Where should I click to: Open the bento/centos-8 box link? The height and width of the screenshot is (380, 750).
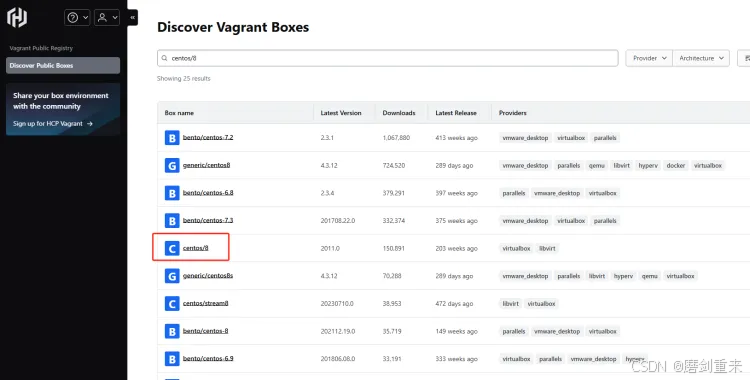tap(206, 331)
